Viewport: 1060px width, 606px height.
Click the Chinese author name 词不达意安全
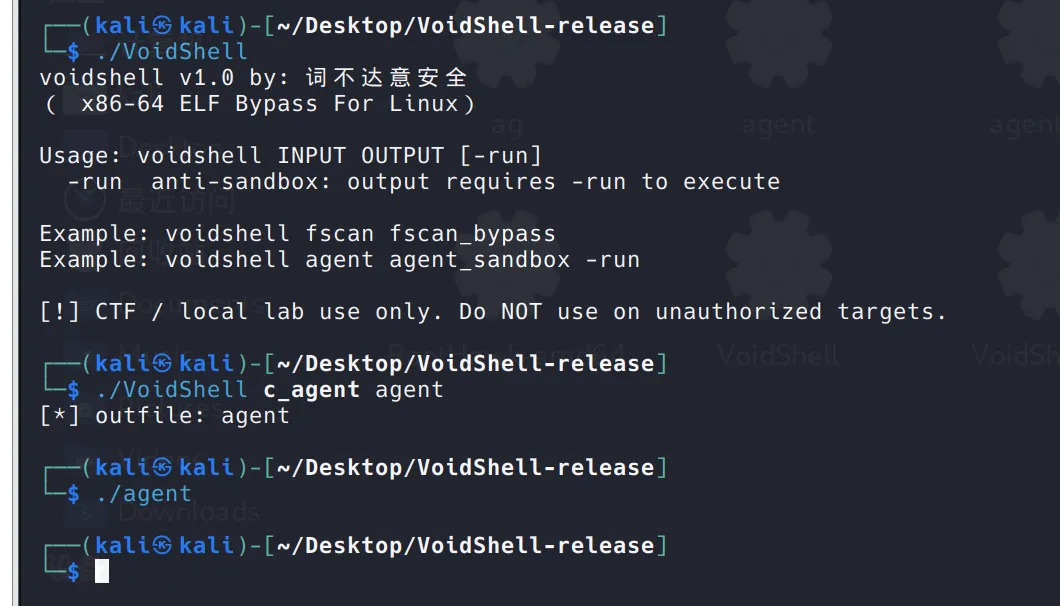coord(386,78)
